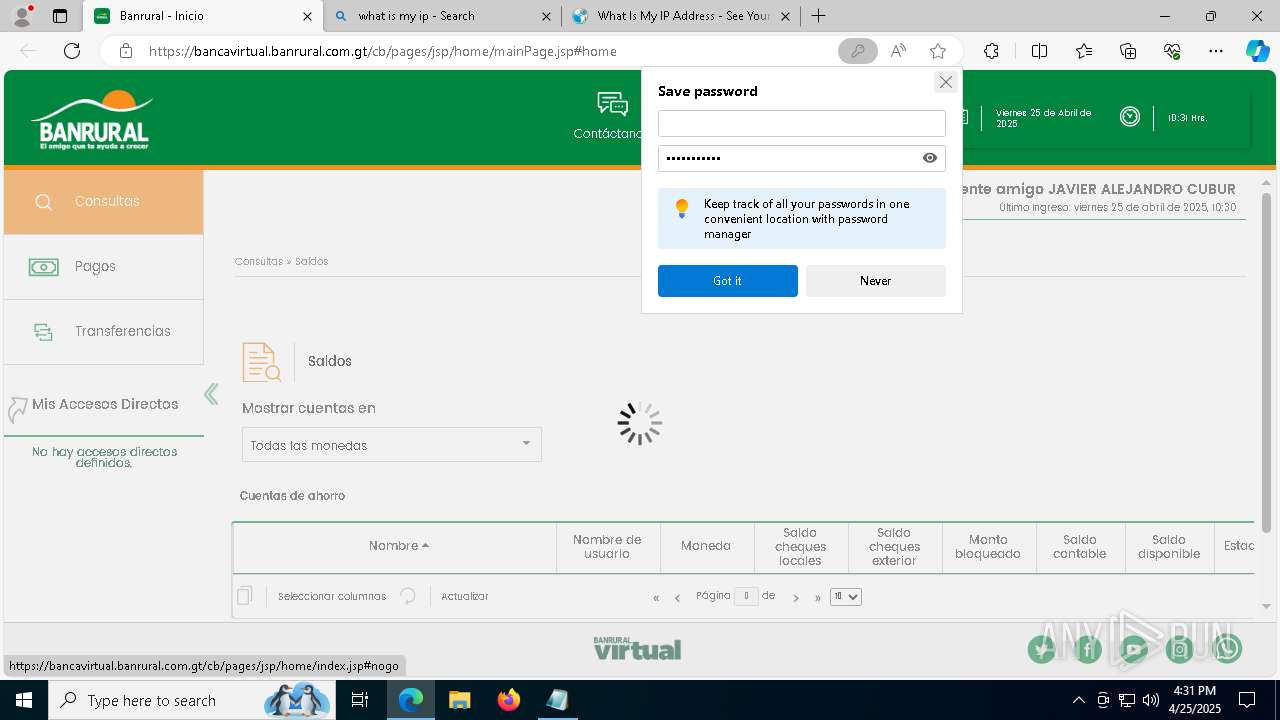Click Got it button
Image resolution: width=1280 pixels, height=720 pixels.
tap(728, 281)
